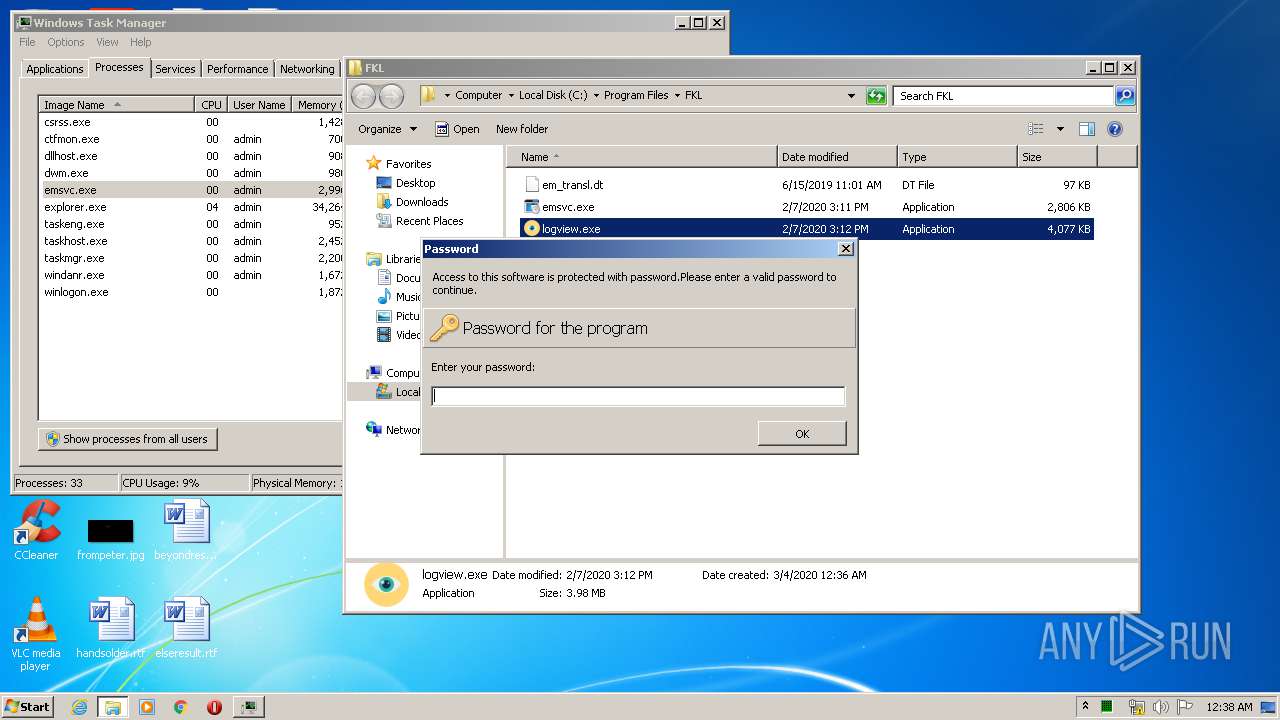Image resolution: width=1280 pixels, height=720 pixels.
Task: Click the Task Manager taskbar button
Action: [248, 707]
